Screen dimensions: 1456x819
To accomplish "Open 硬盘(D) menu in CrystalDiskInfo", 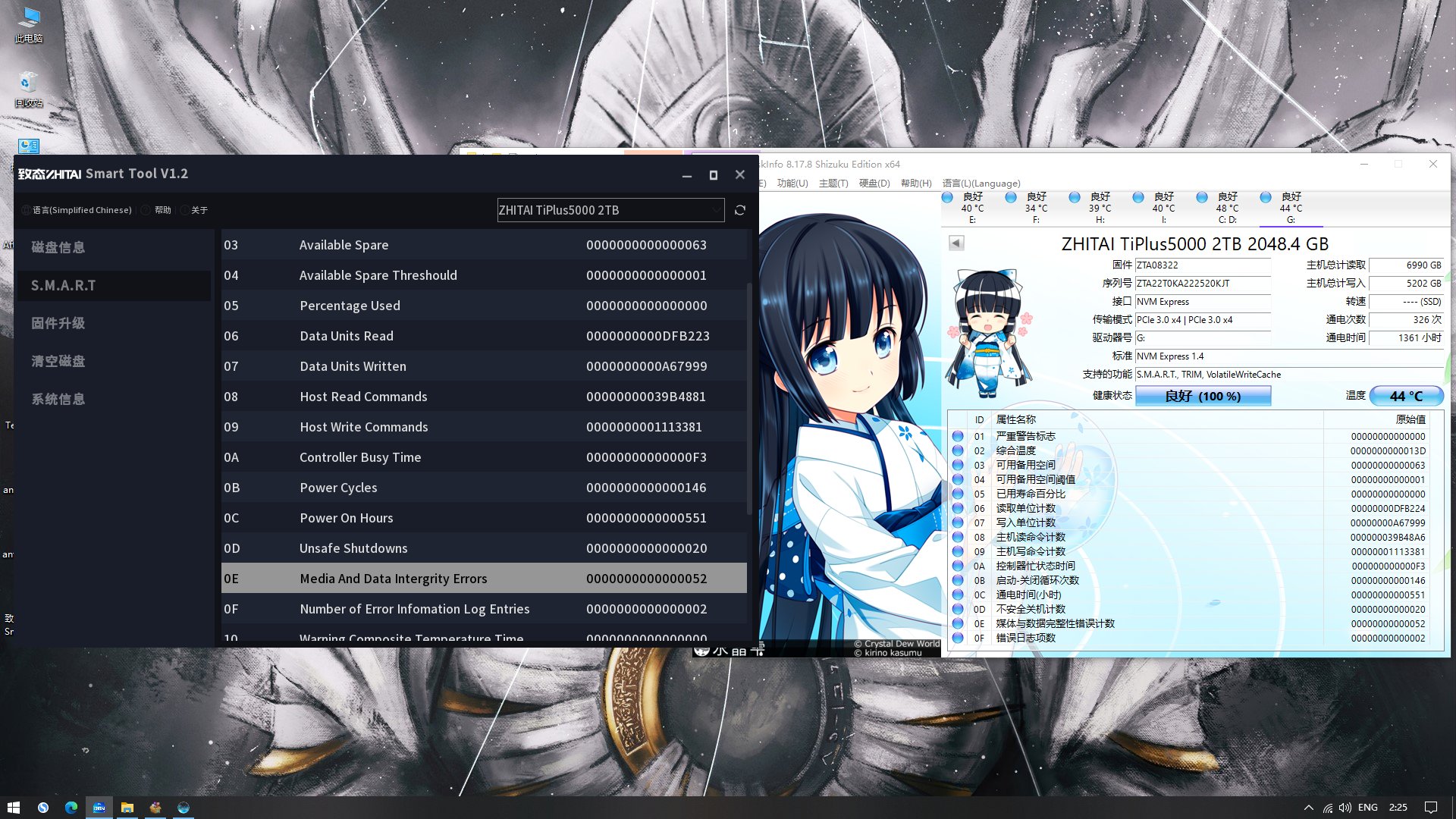I will pos(874,184).
